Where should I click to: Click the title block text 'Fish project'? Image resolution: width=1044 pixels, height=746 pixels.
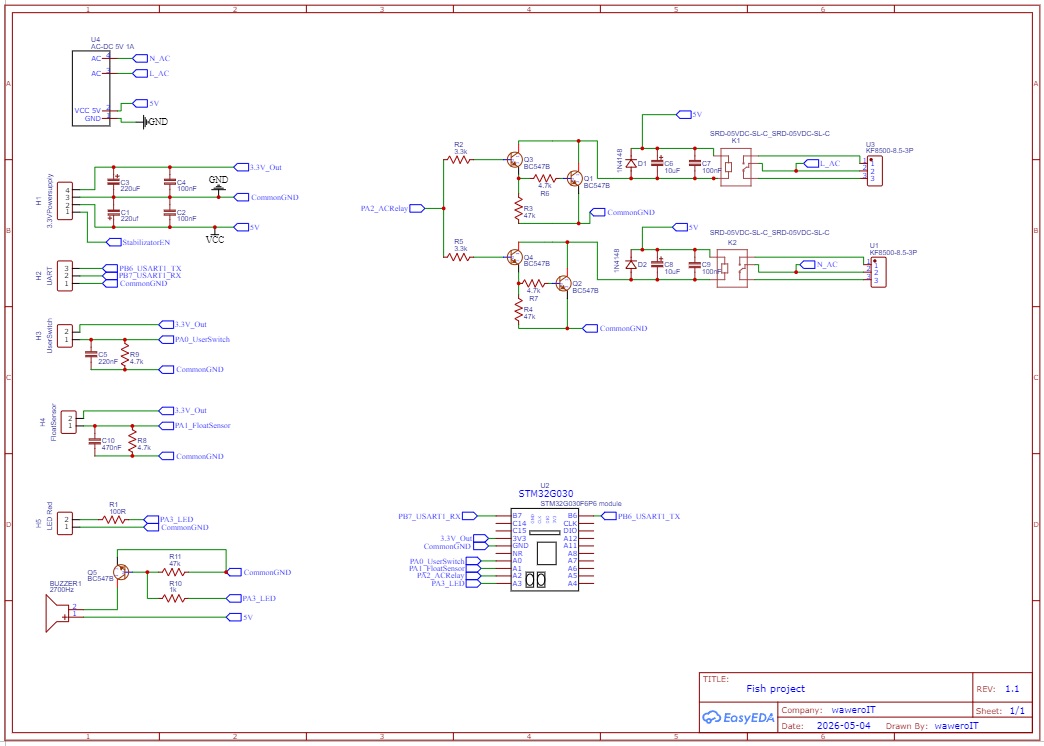pos(775,689)
